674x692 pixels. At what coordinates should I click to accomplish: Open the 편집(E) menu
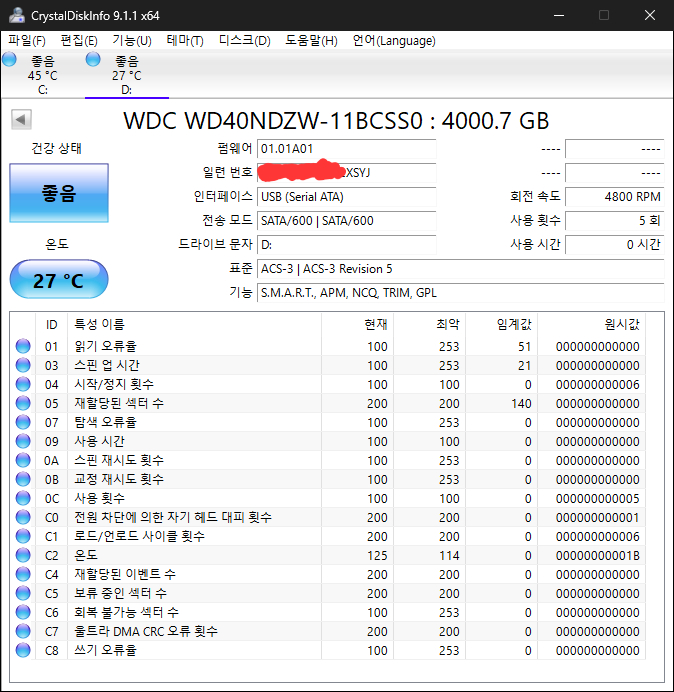click(x=79, y=41)
